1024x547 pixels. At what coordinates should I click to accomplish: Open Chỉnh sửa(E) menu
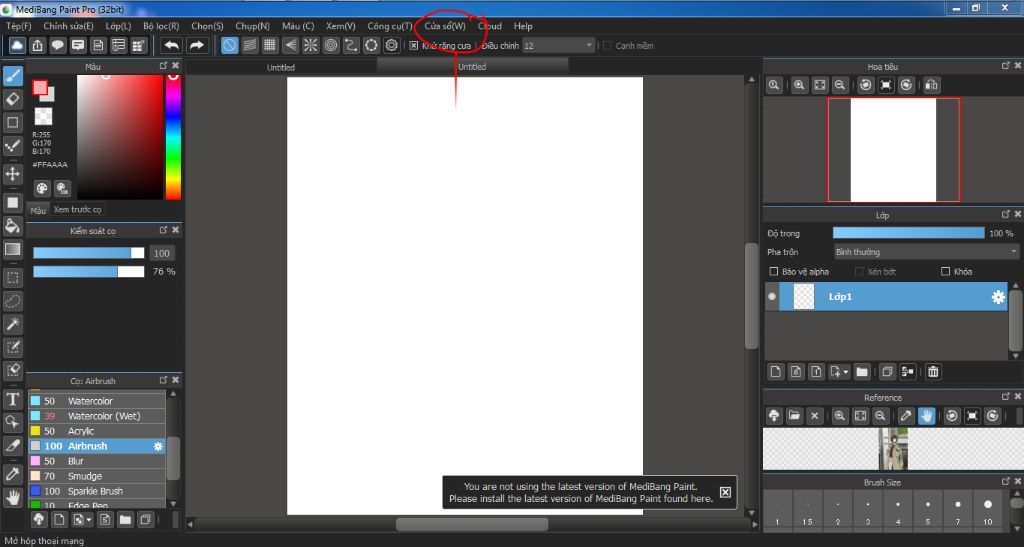pos(68,26)
